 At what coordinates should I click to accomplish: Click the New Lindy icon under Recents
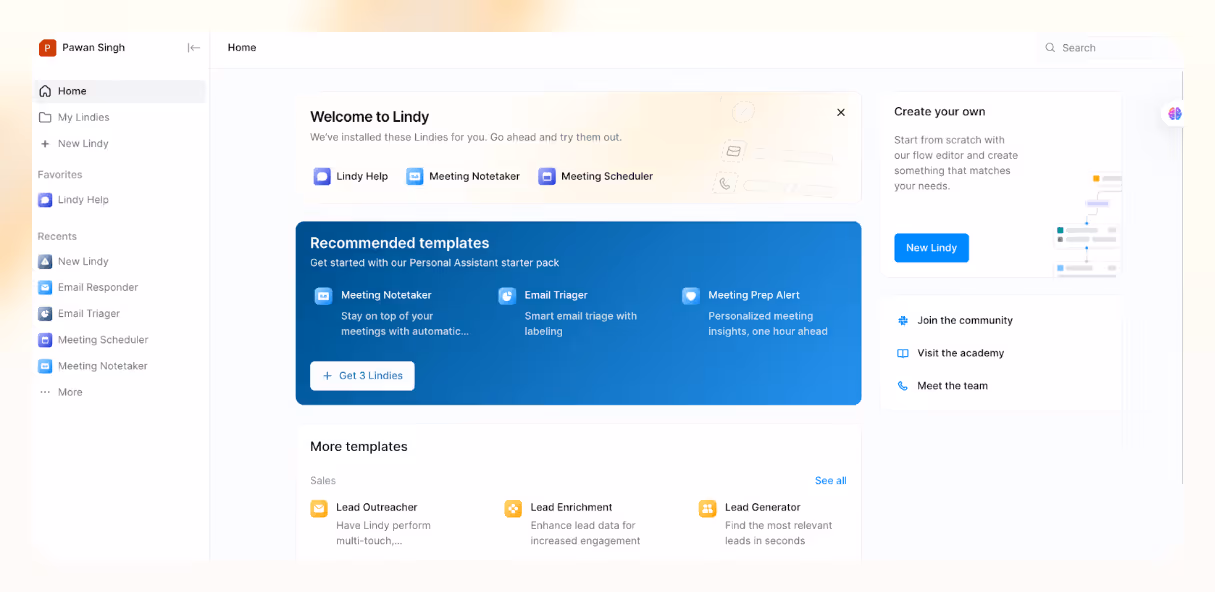point(45,262)
